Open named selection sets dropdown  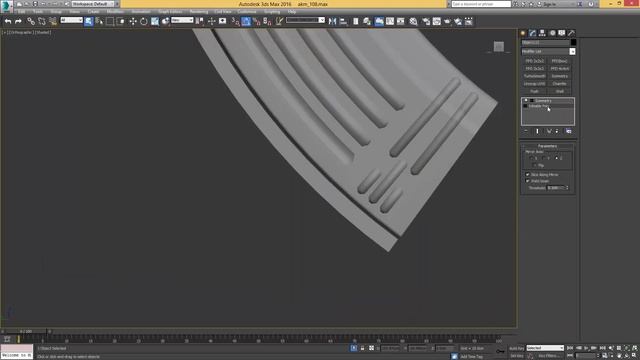click(x=305, y=20)
